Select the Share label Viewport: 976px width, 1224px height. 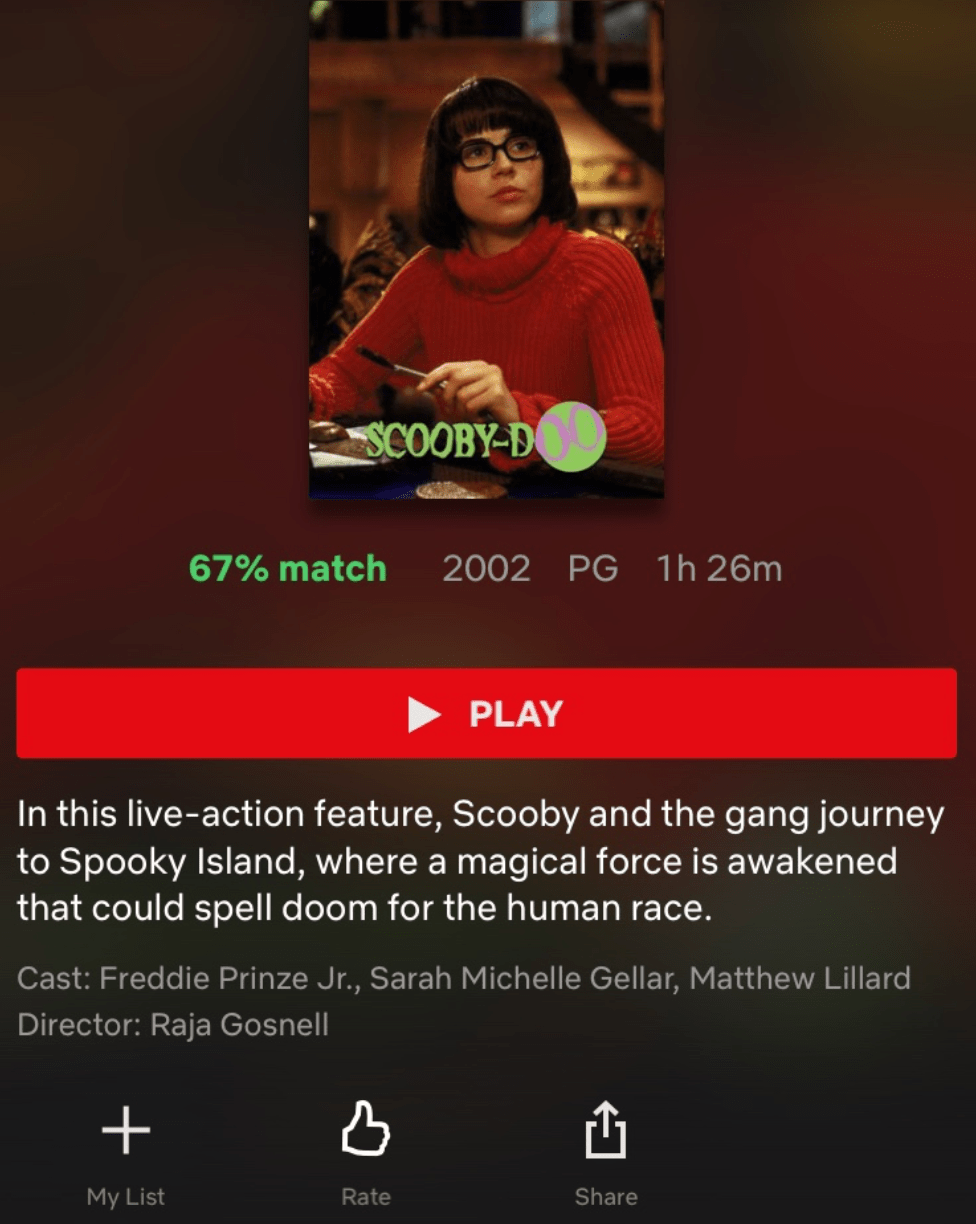[x=606, y=1197]
